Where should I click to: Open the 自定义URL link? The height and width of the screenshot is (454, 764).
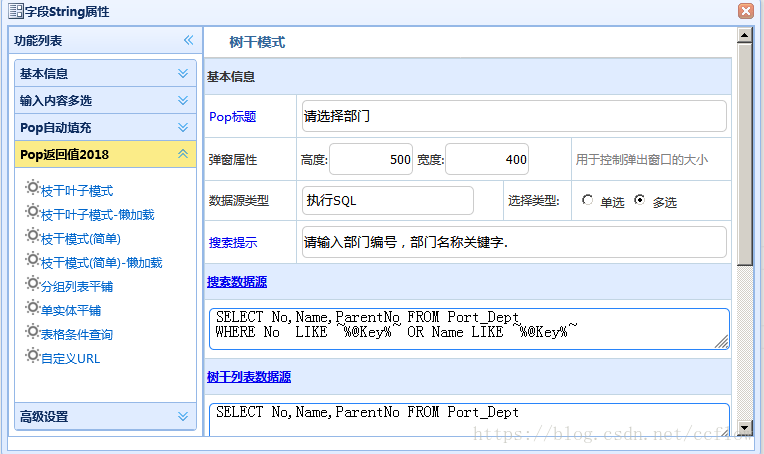click(71, 359)
